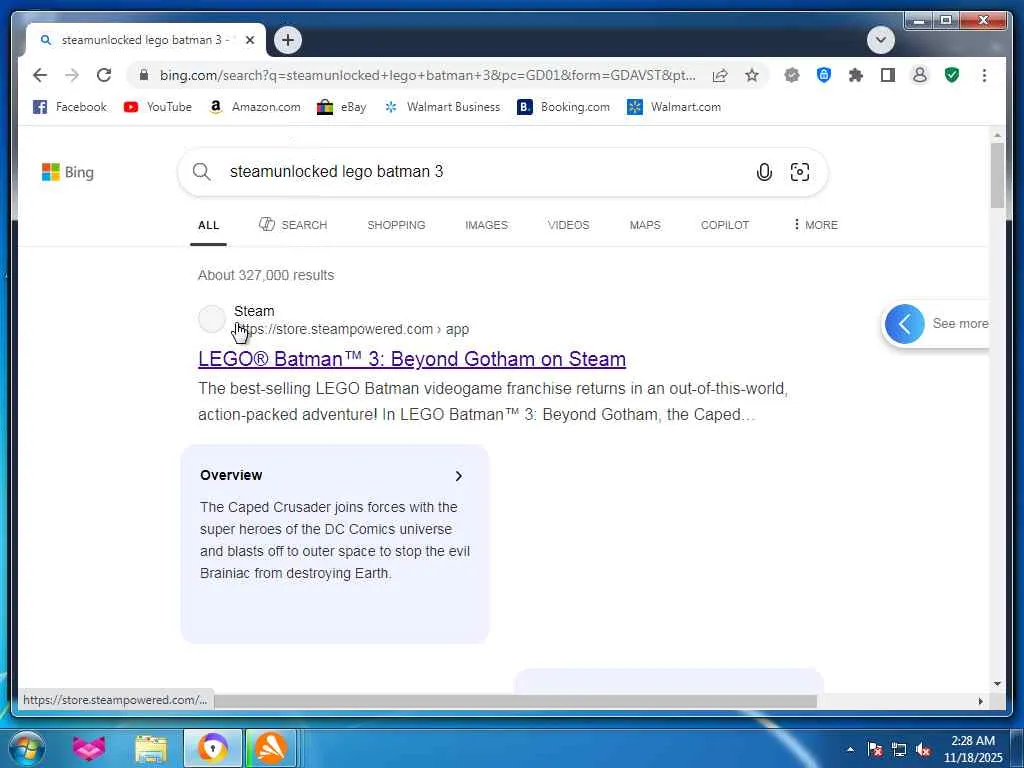Click the store.steampowered.com URL text
This screenshot has height=768, width=1024.
pyautogui.click(x=351, y=329)
